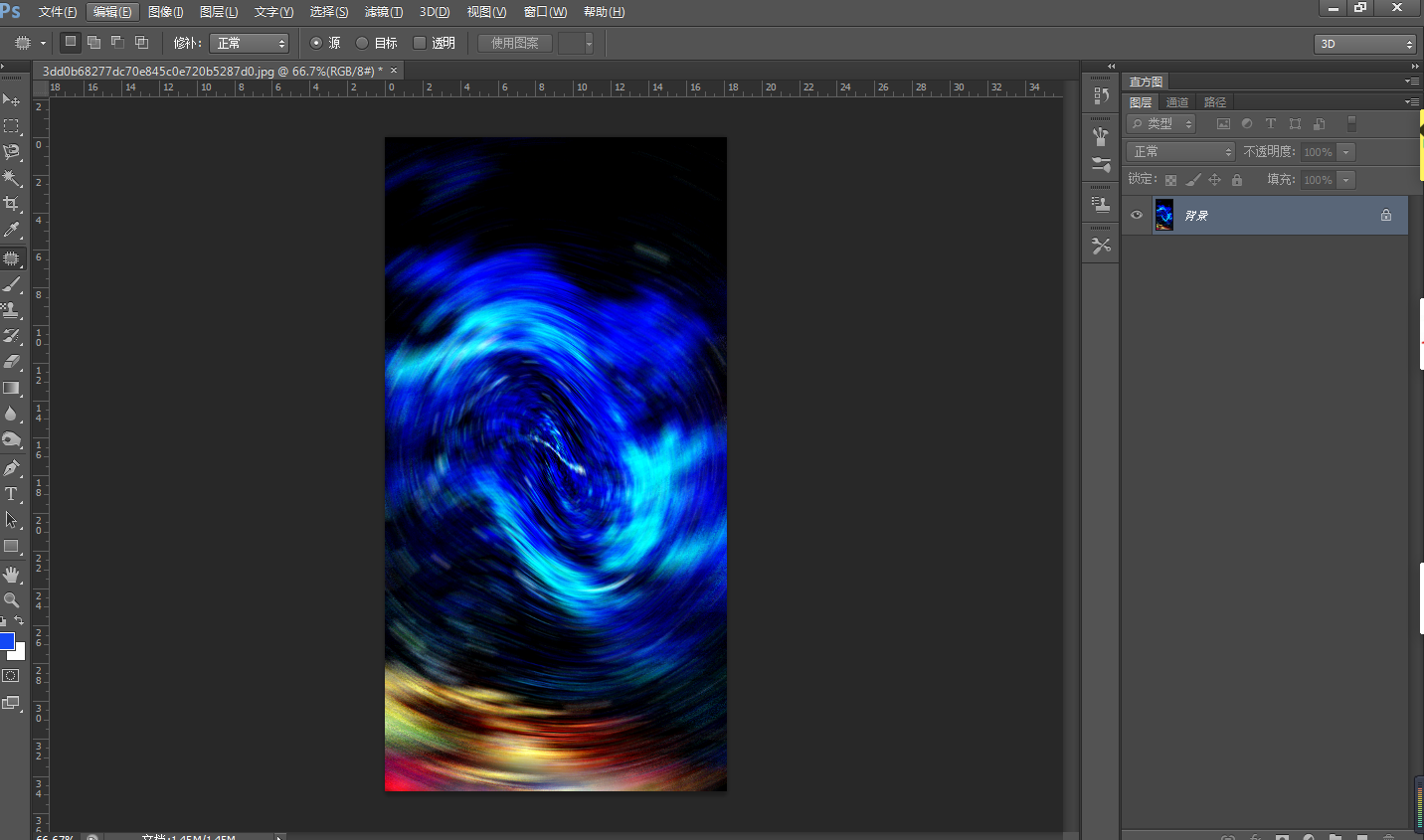
Task: Select the Horizontal Type tool
Action: pyautogui.click(x=12, y=494)
